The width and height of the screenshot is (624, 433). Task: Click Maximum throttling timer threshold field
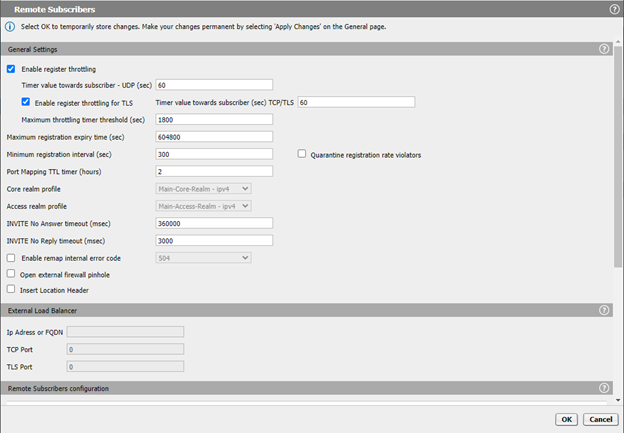coord(214,119)
